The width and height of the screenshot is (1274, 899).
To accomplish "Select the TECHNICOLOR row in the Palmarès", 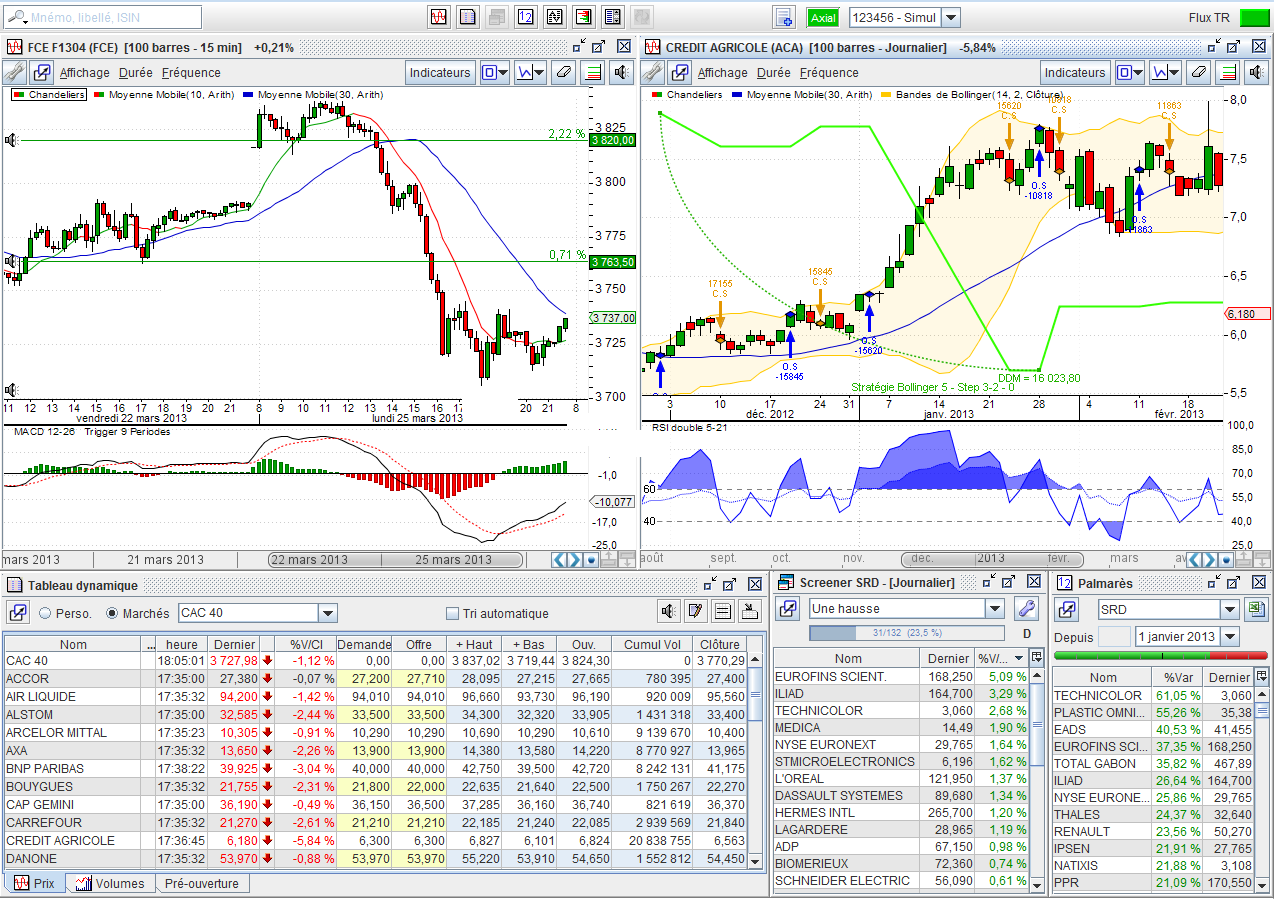I will click(x=1154, y=695).
